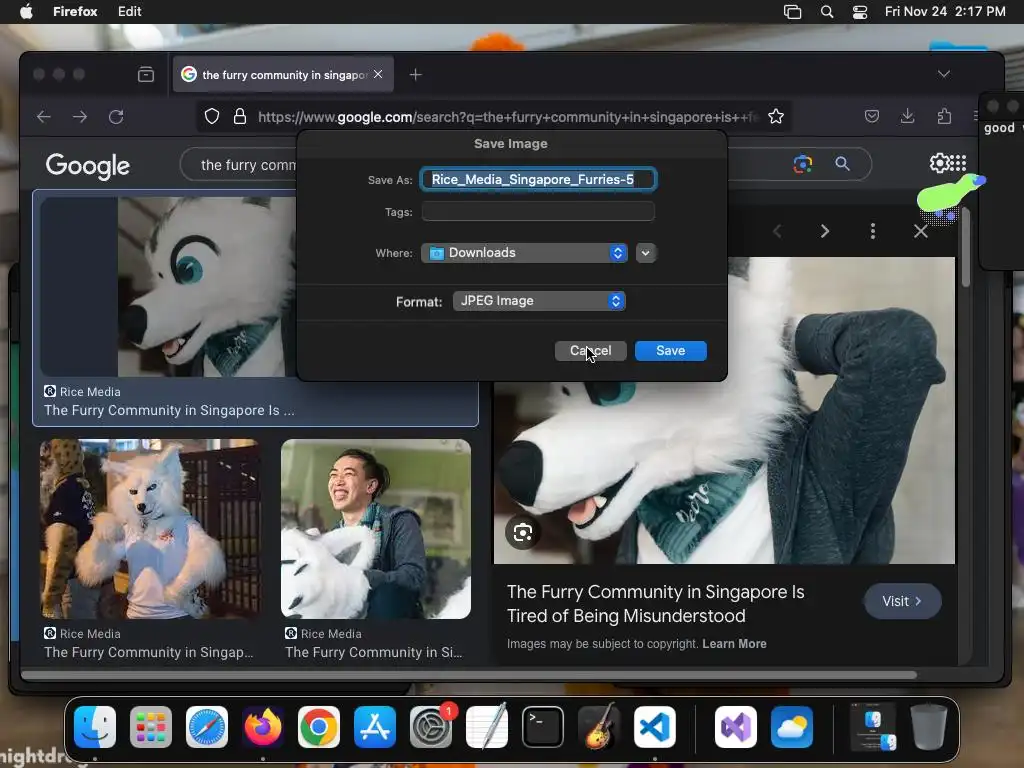Launch GarageBand from the Dock
The height and width of the screenshot is (768, 1024).
tap(599, 727)
